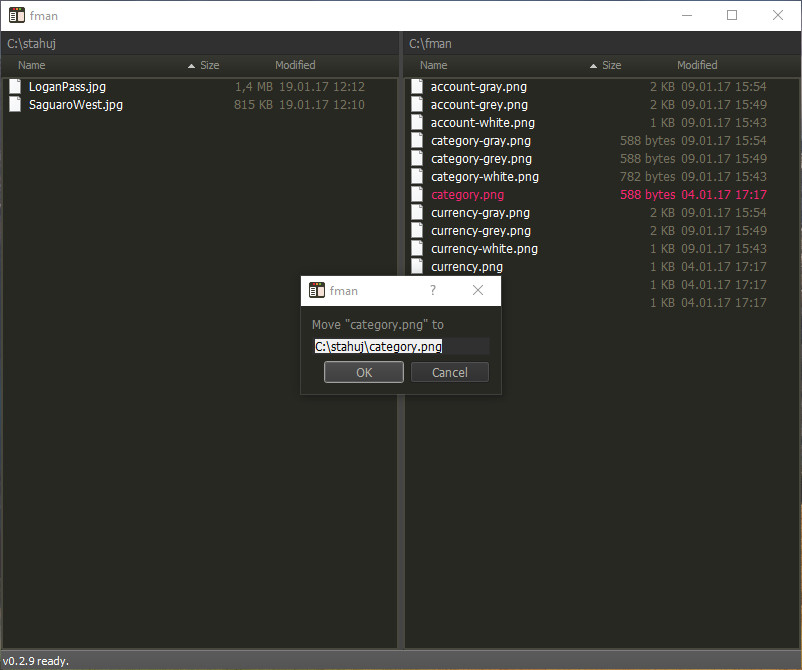Screen dimensions: 802x670
Task: Select currency-white.png file name
Action: 484,249
